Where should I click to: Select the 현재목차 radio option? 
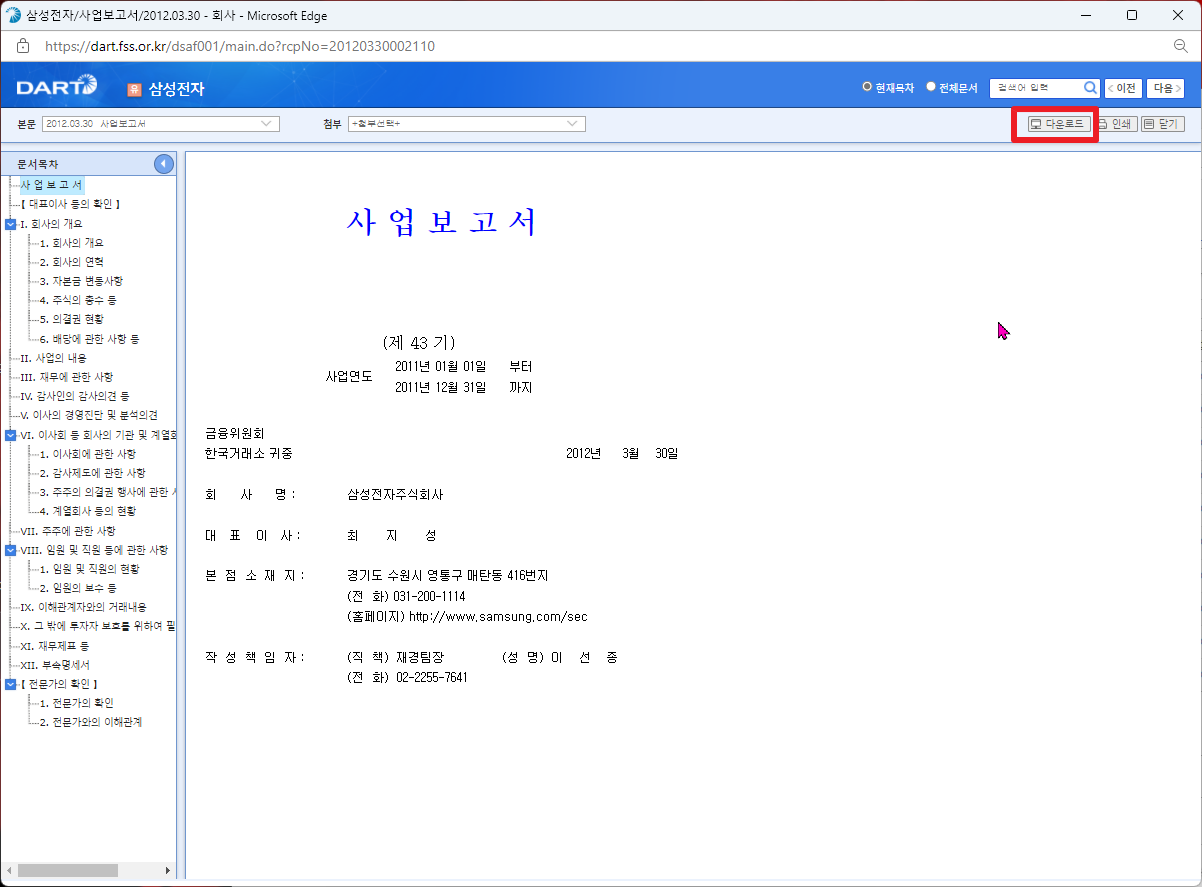[x=868, y=87]
